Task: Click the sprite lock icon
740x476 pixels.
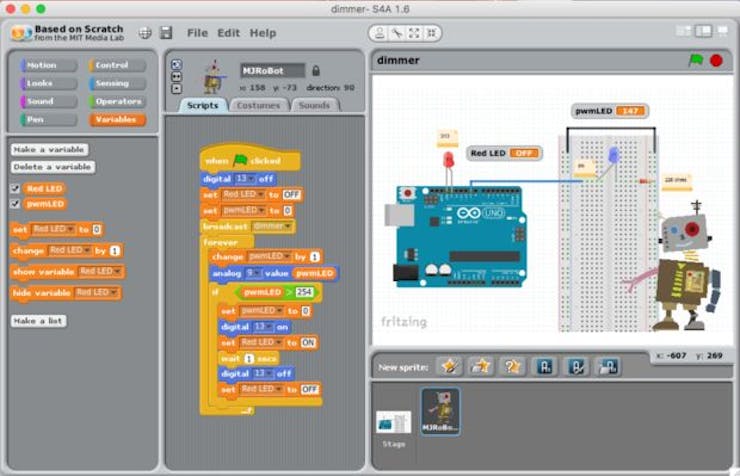Action: (316, 71)
